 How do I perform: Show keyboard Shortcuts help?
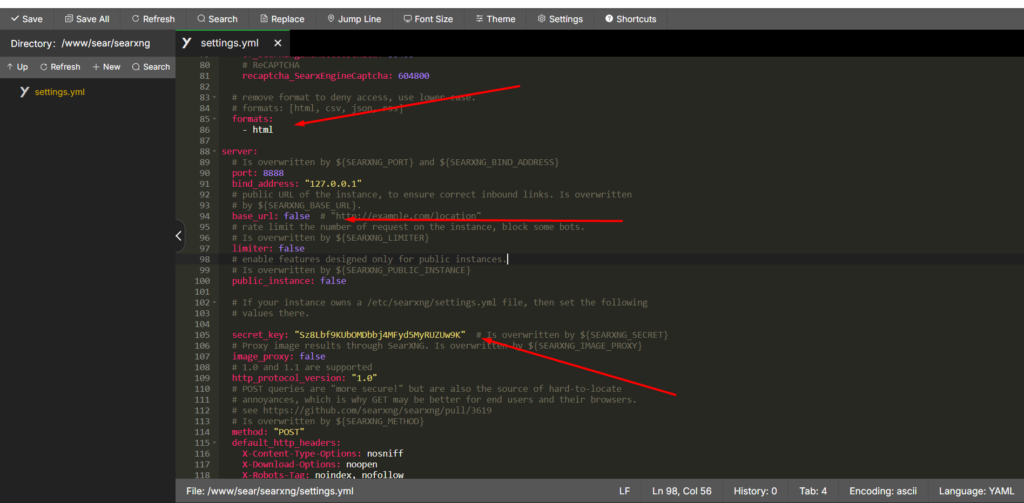pos(630,19)
